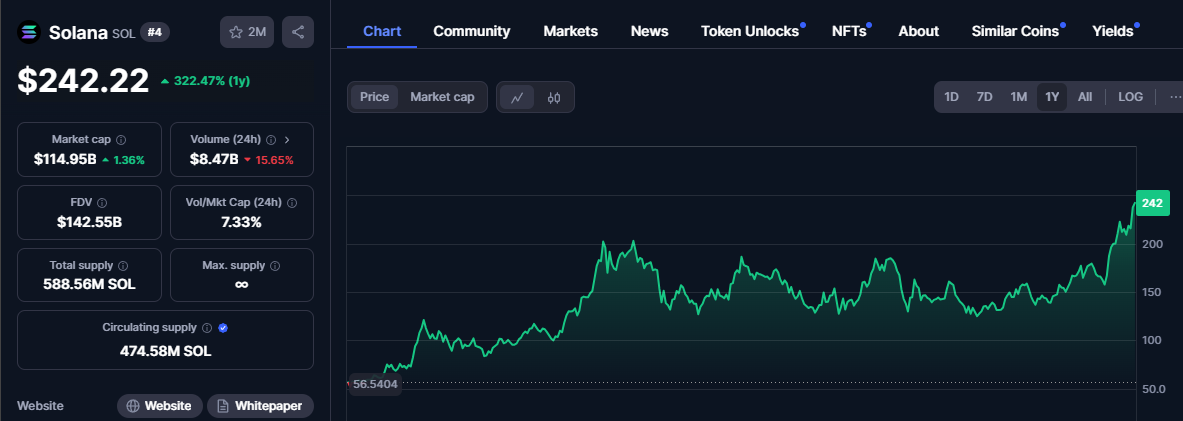Click the $142.55B FDV value
This screenshot has height=421, width=1183.
pyautogui.click(x=89, y=222)
